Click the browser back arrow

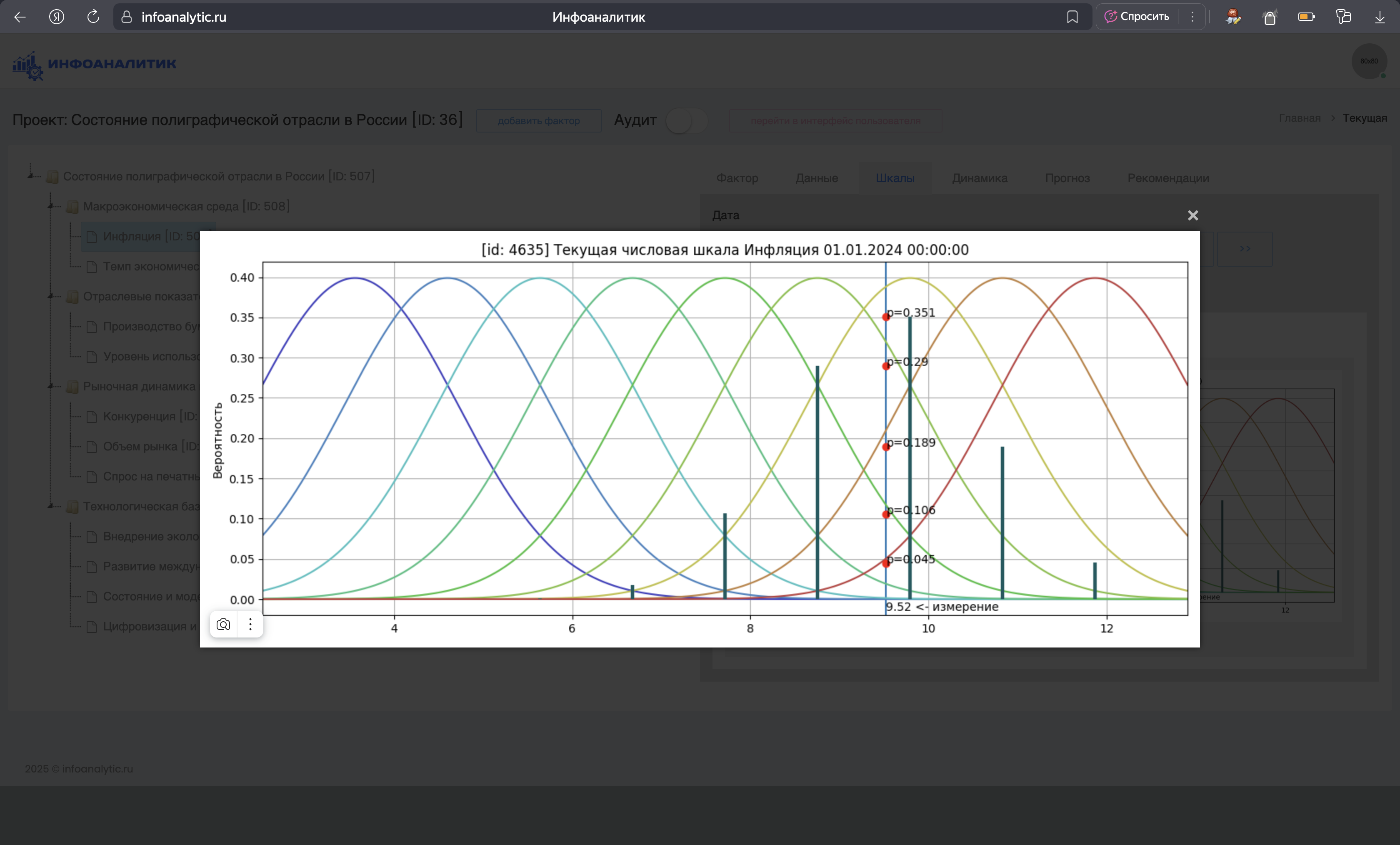coord(20,17)
